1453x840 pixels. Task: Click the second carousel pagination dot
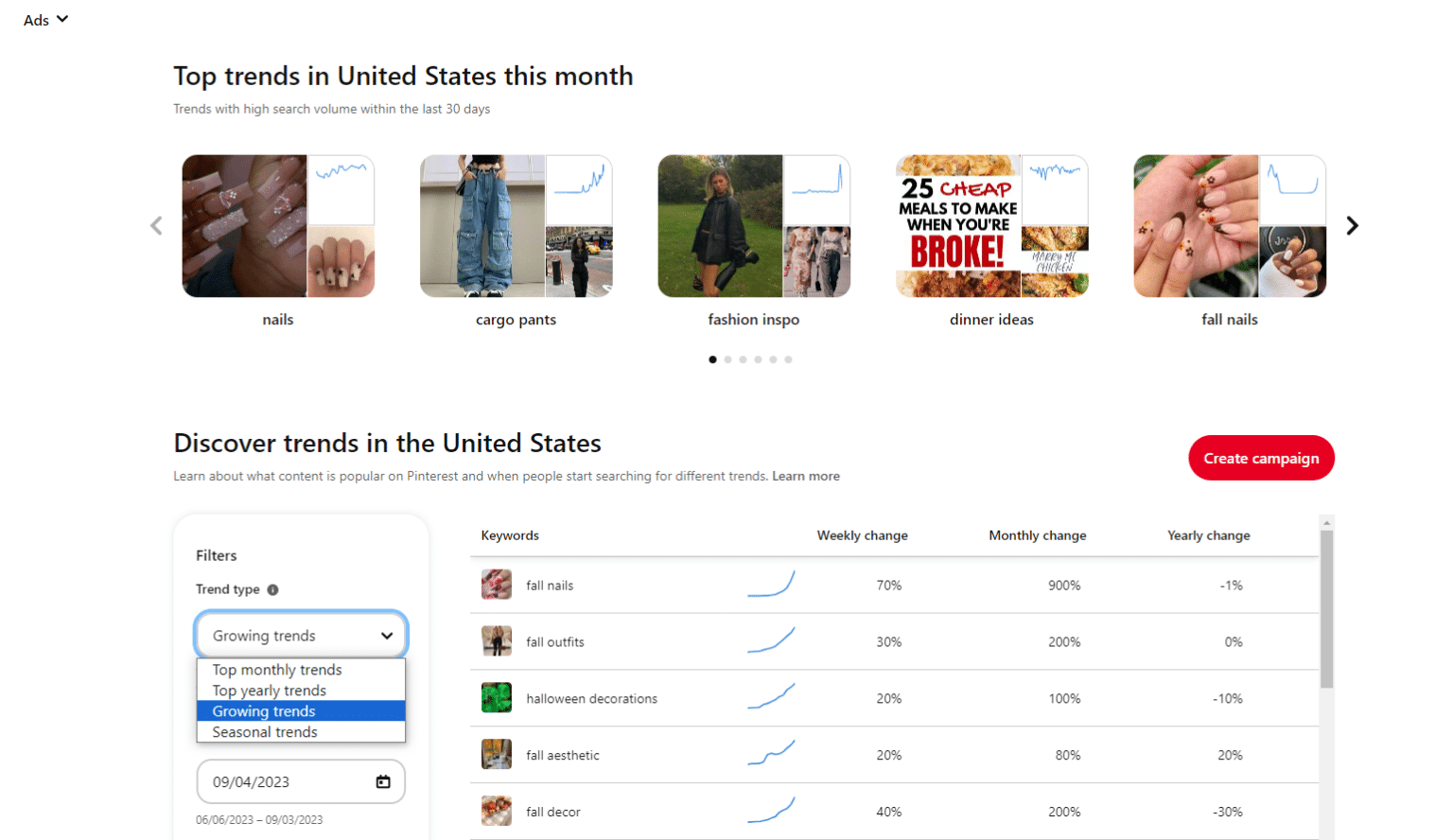pos(727,359)
